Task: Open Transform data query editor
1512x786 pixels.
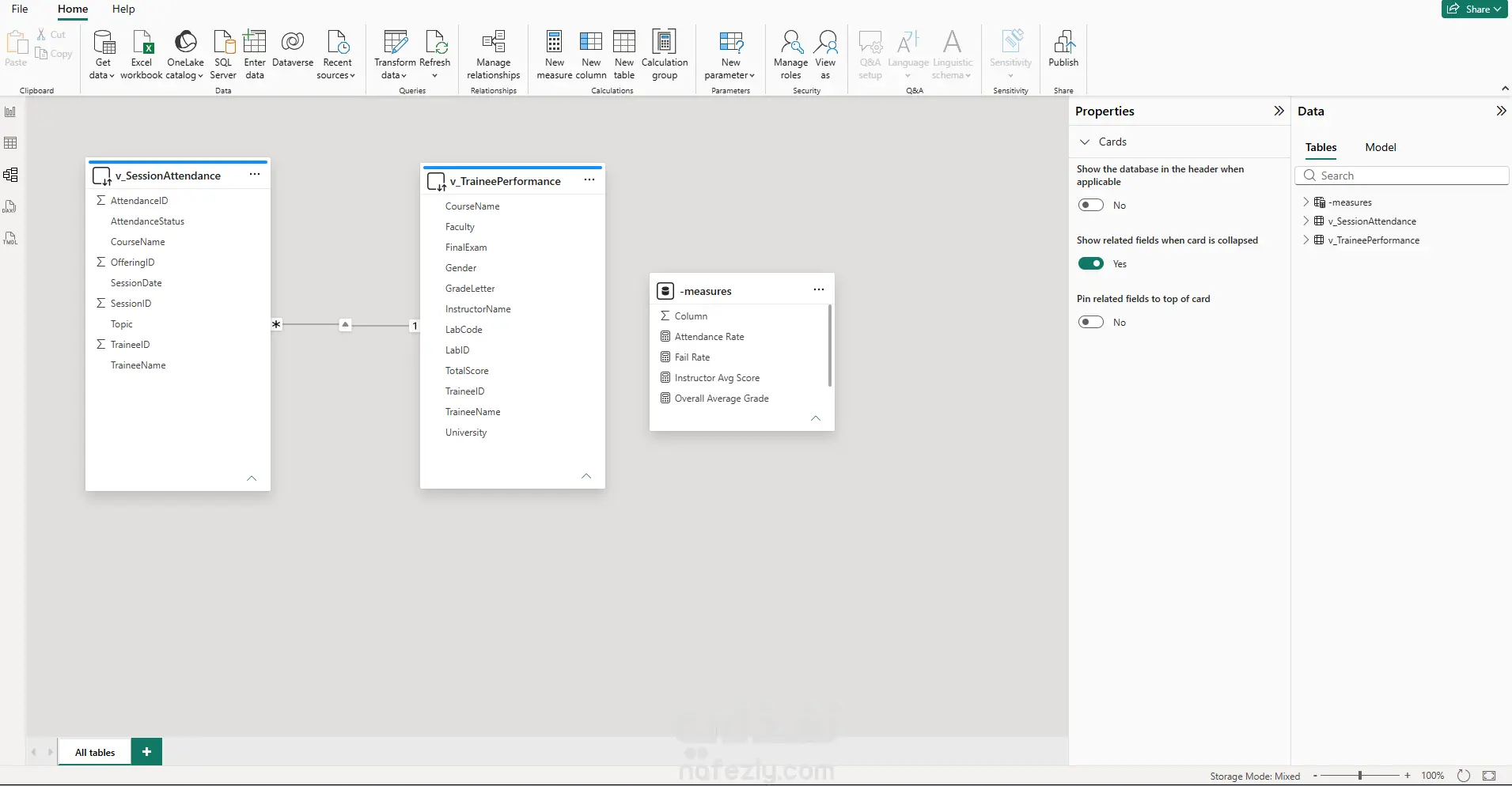Action: [x=395, y=54]
